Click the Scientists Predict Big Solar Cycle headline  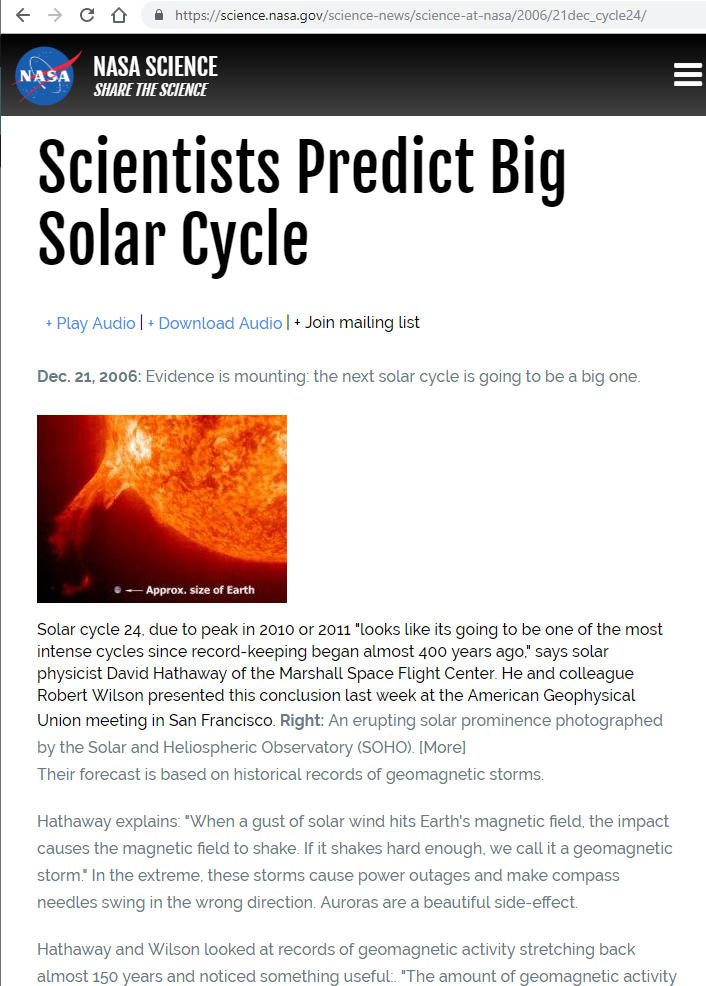(300, 203)
